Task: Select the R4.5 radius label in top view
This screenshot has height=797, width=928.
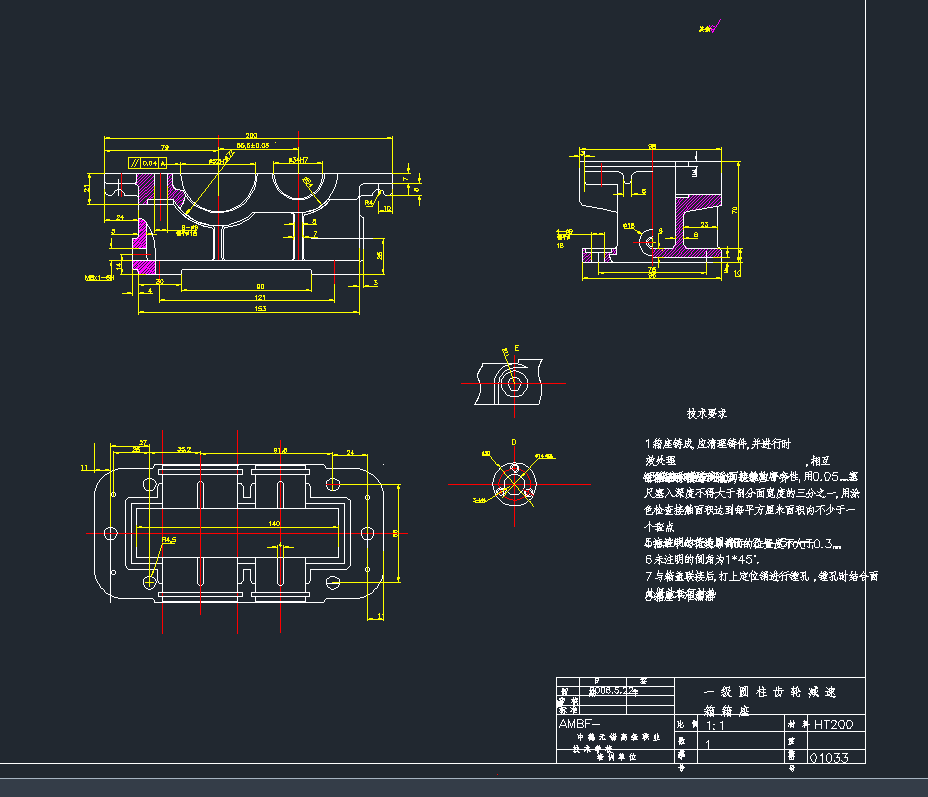Action: coord(168,540)
